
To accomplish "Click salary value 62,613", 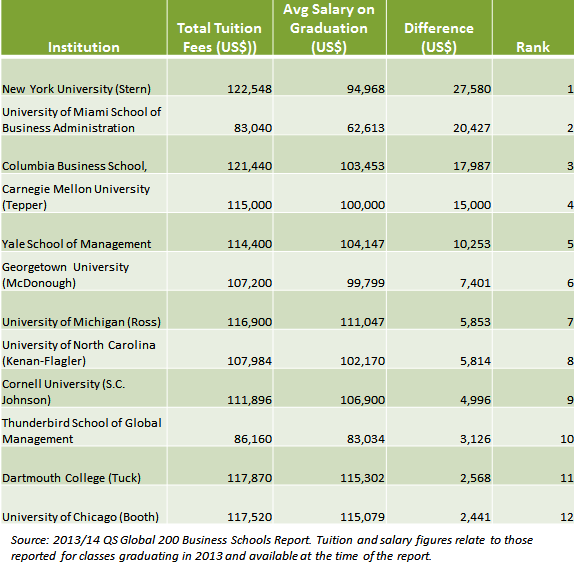I will pyautogui.click(x=366, y=128).
